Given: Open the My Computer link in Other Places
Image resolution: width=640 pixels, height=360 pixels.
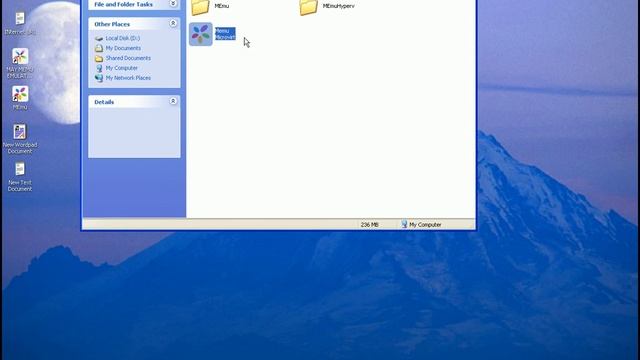Looking at the screenshot, I should click(x=122, y=68).
